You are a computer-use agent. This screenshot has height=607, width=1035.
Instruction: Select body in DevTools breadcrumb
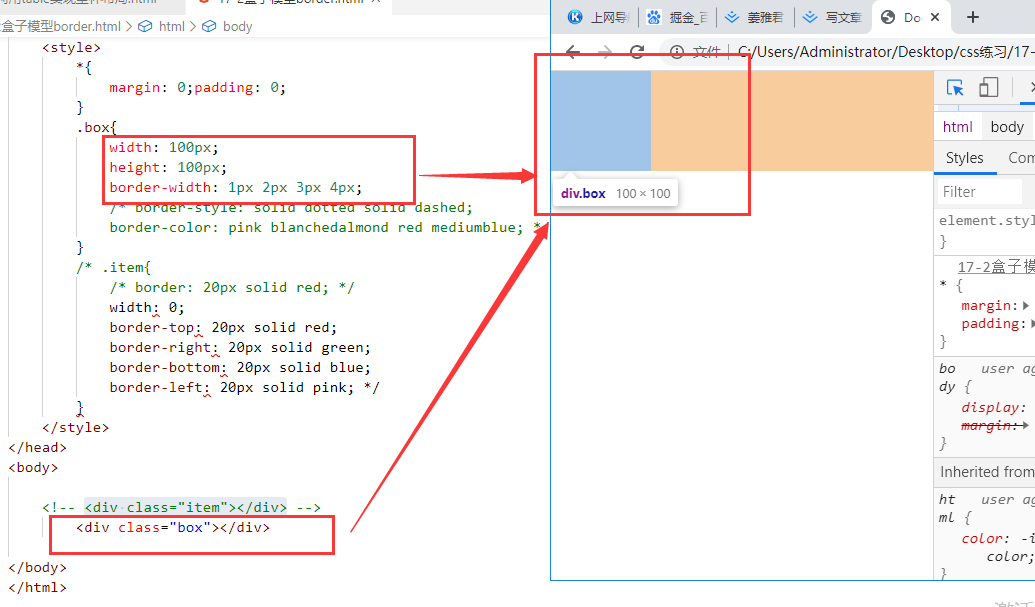point(1007,127)
